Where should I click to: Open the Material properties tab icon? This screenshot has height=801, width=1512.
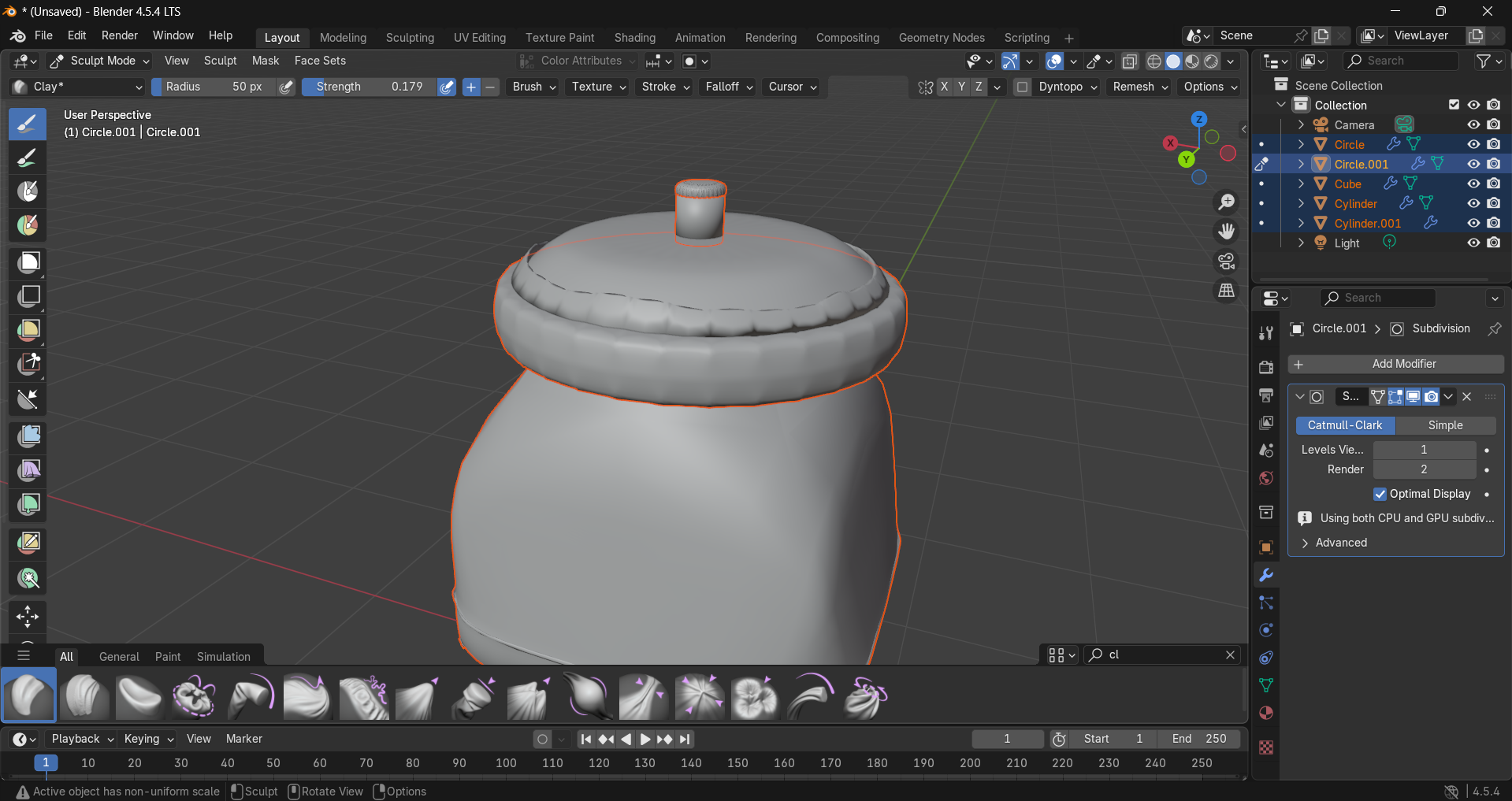pyautogui.click(x=1266, y=713)
